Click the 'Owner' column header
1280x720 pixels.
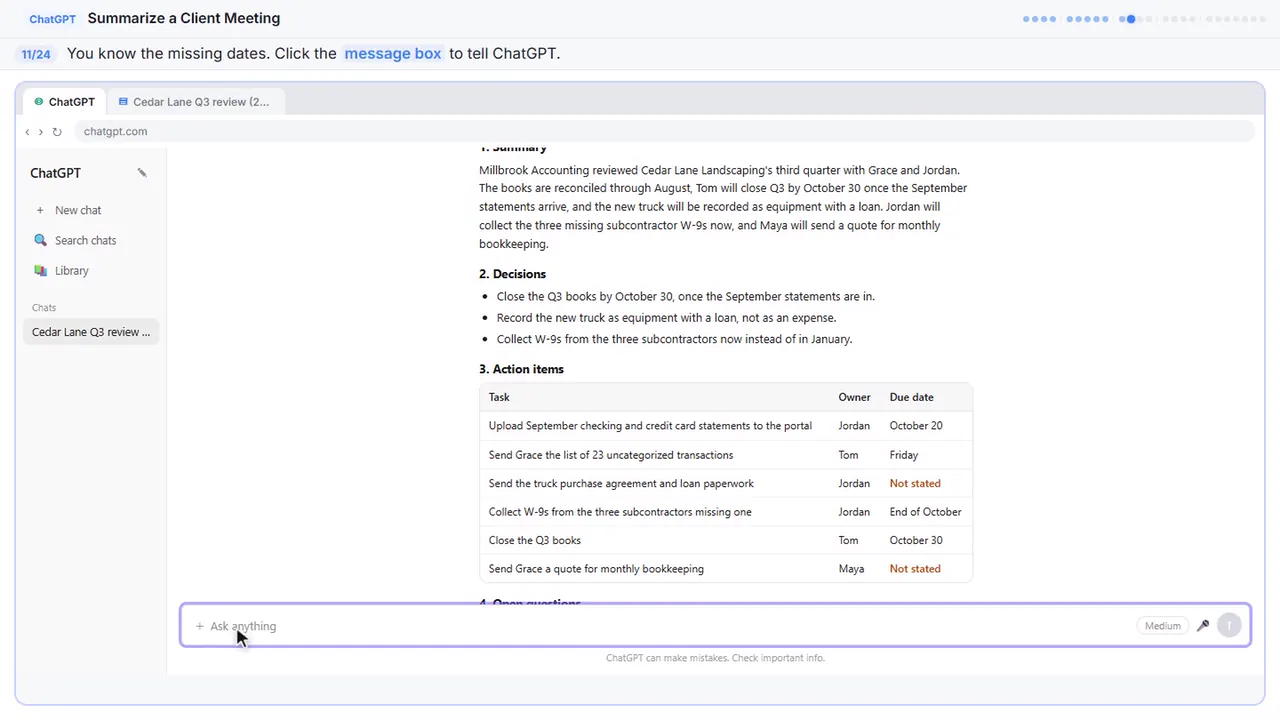click(854, 397)
